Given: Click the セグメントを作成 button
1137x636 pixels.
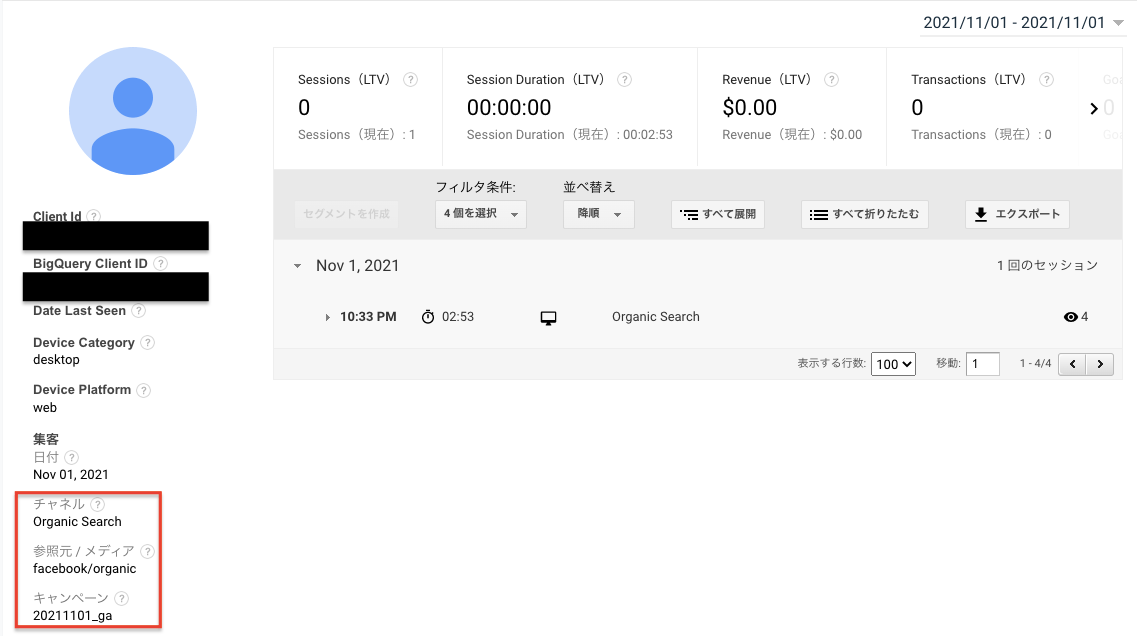Looking at the screenshot, I should click(x=347, y=214).
